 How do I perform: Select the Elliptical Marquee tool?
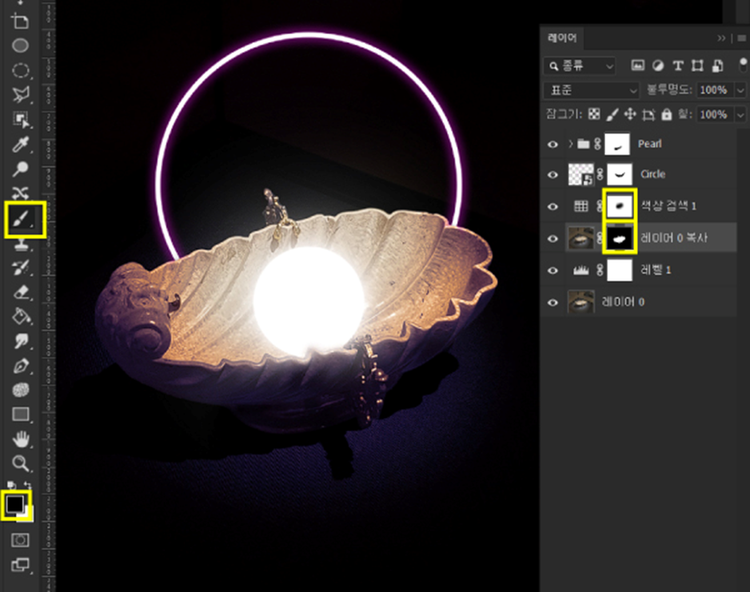pyautogui.click(x=20, y=71)
